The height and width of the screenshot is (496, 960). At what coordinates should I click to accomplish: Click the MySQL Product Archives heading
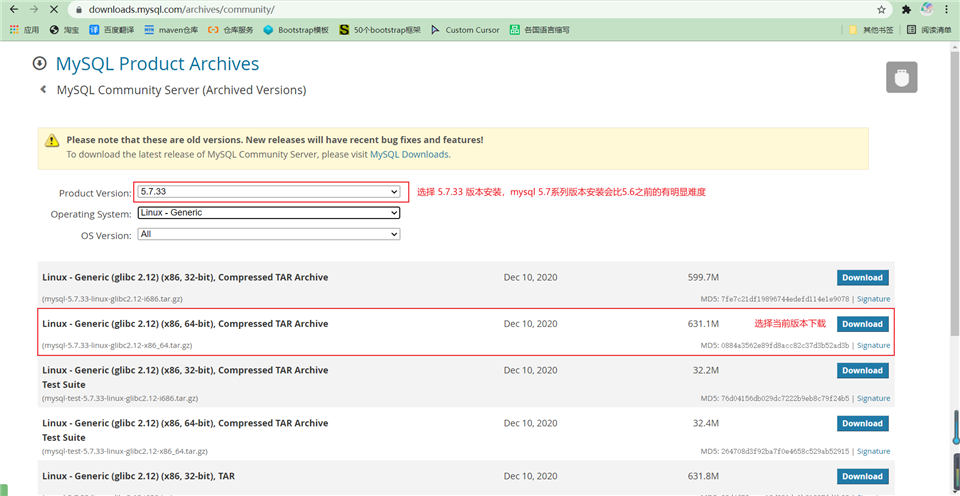(x=157, y=64)
